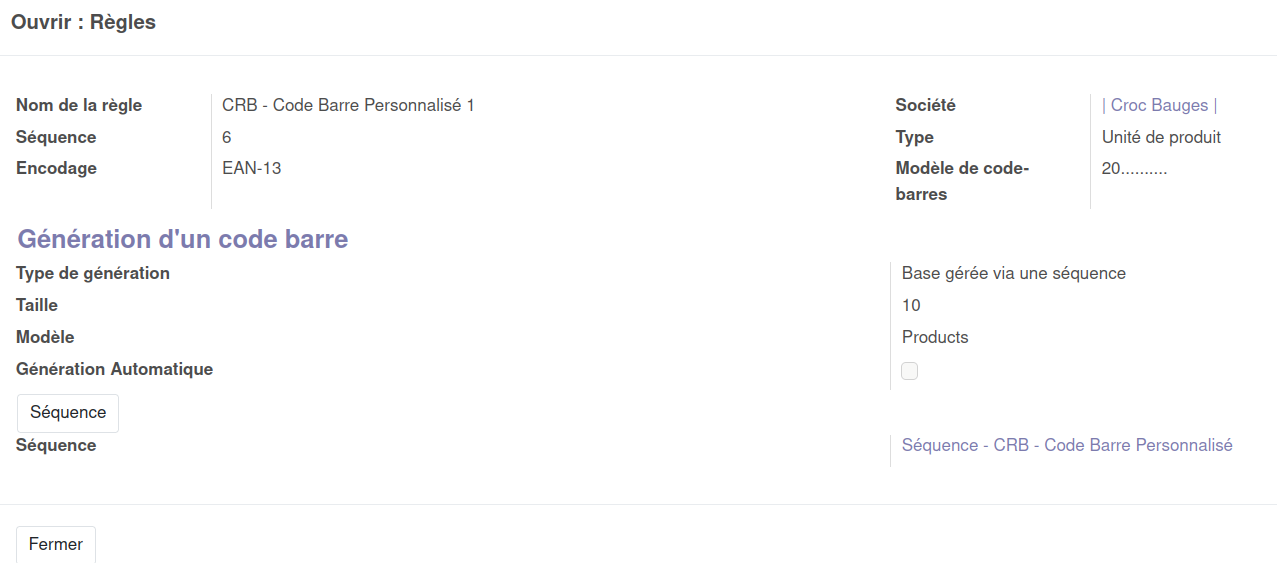Click the Products model value

click(935, 337)
